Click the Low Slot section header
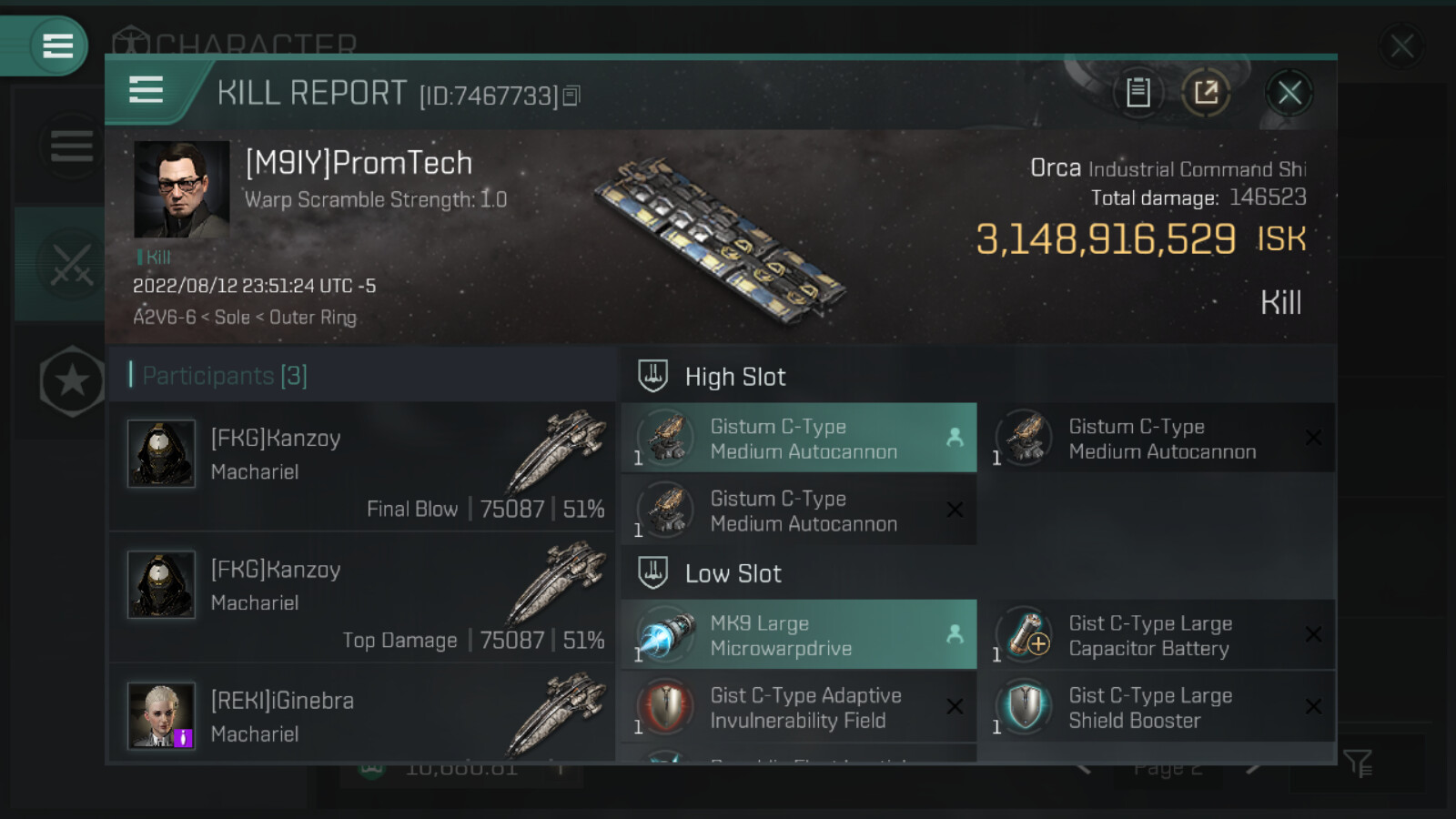The image size is (1456, 819). click(733, 573)
